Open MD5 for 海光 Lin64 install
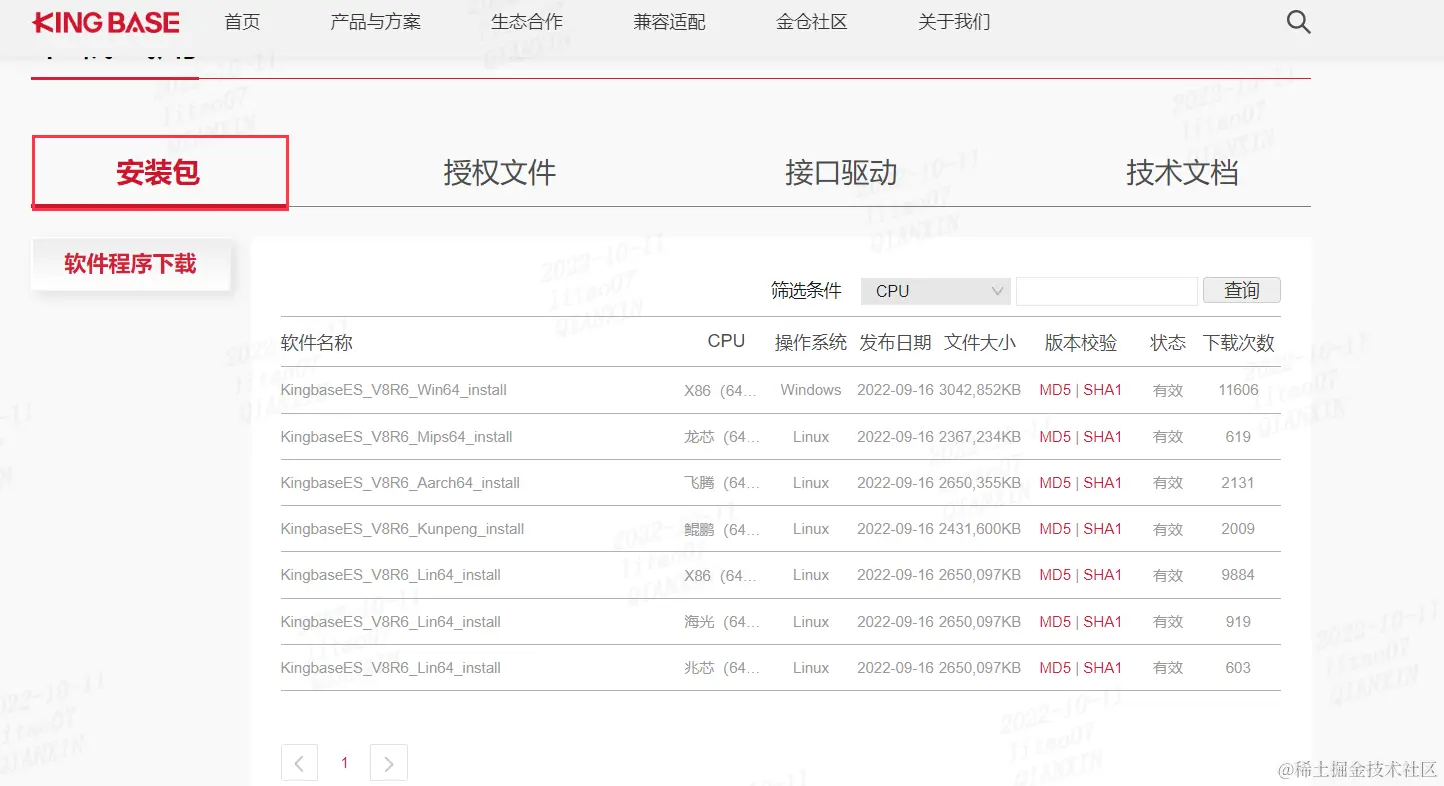This screenshot has height=786, width=1444. point(1055,622)
